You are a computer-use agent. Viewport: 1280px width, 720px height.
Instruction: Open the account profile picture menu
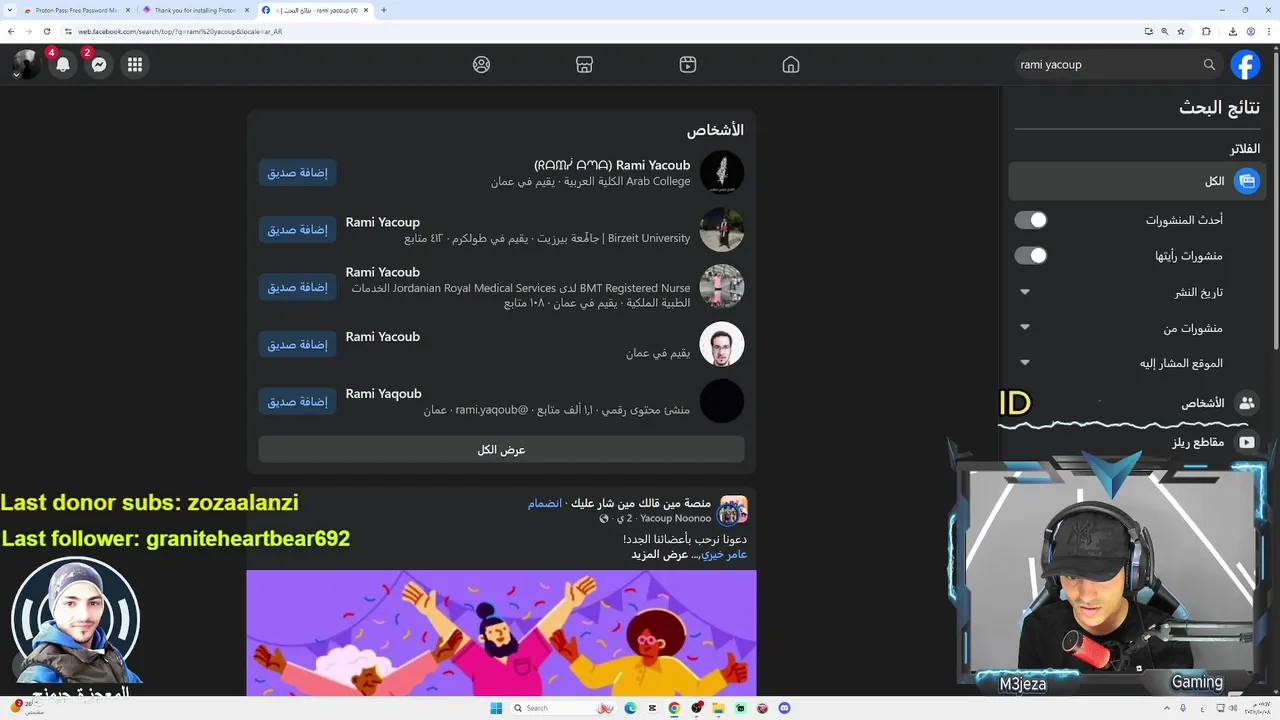click(x=26, y=65)
